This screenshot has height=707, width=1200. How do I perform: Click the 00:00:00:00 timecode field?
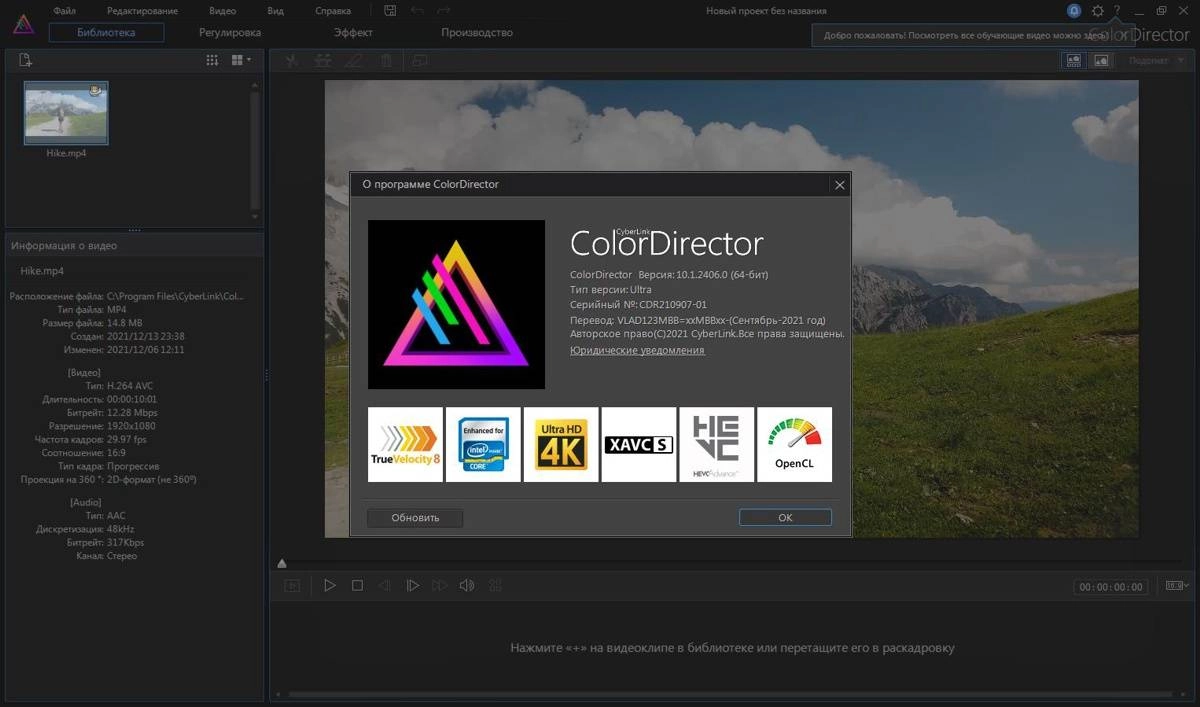coord(1111,587)
